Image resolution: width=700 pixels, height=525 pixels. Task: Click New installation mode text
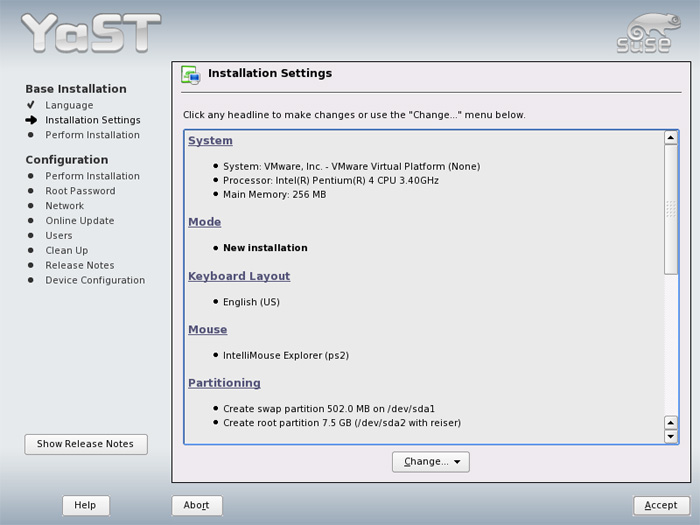(265, 248)
